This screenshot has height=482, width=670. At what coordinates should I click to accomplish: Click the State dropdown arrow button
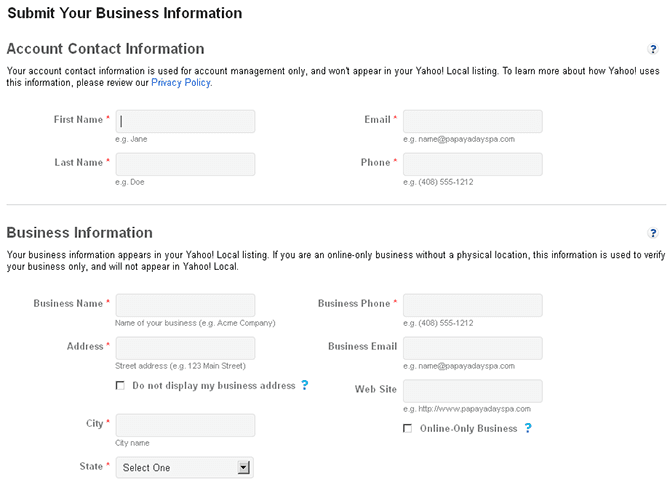click(x=244, y=467)
